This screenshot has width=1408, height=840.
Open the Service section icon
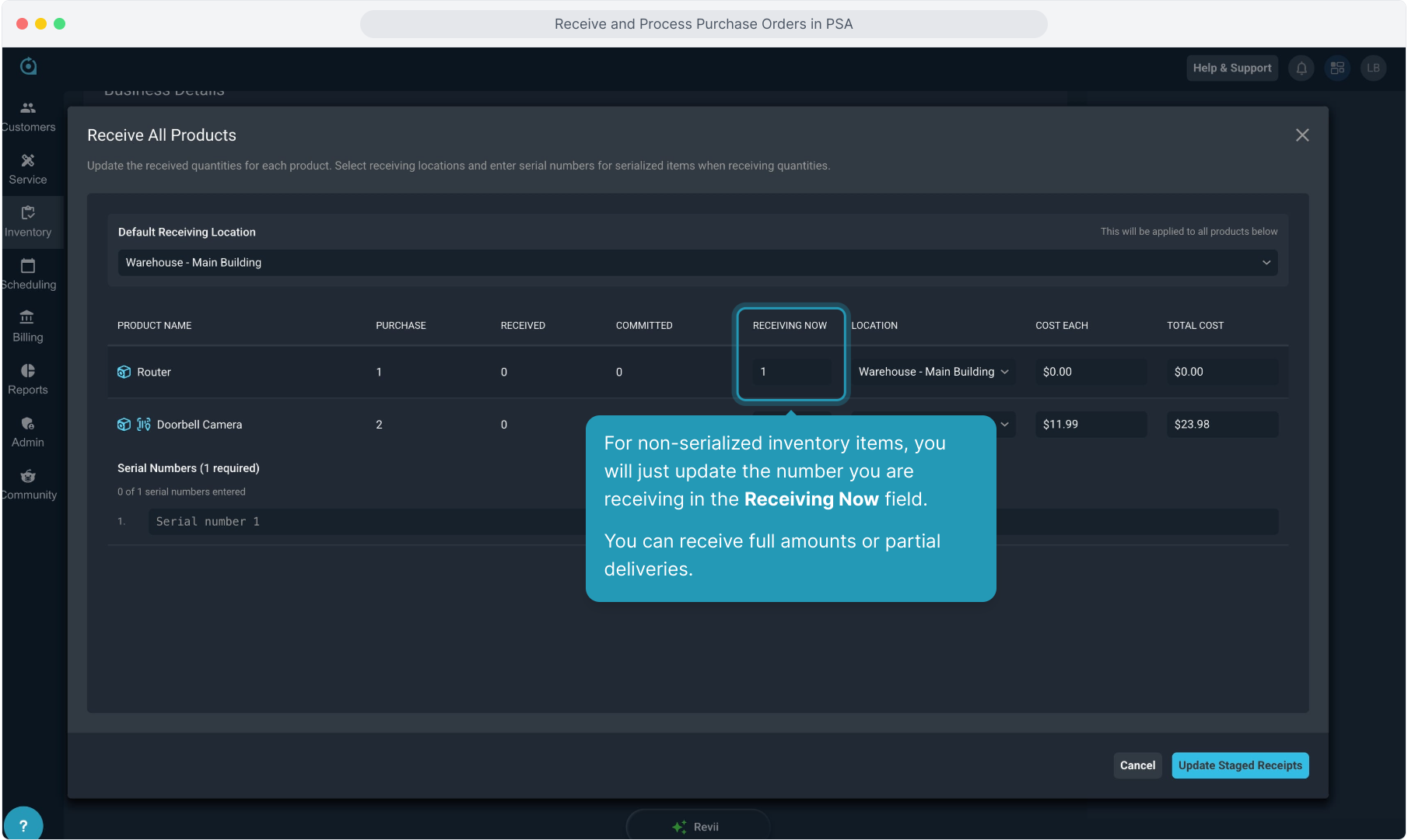pyautogui.click(x=28, y=160)
